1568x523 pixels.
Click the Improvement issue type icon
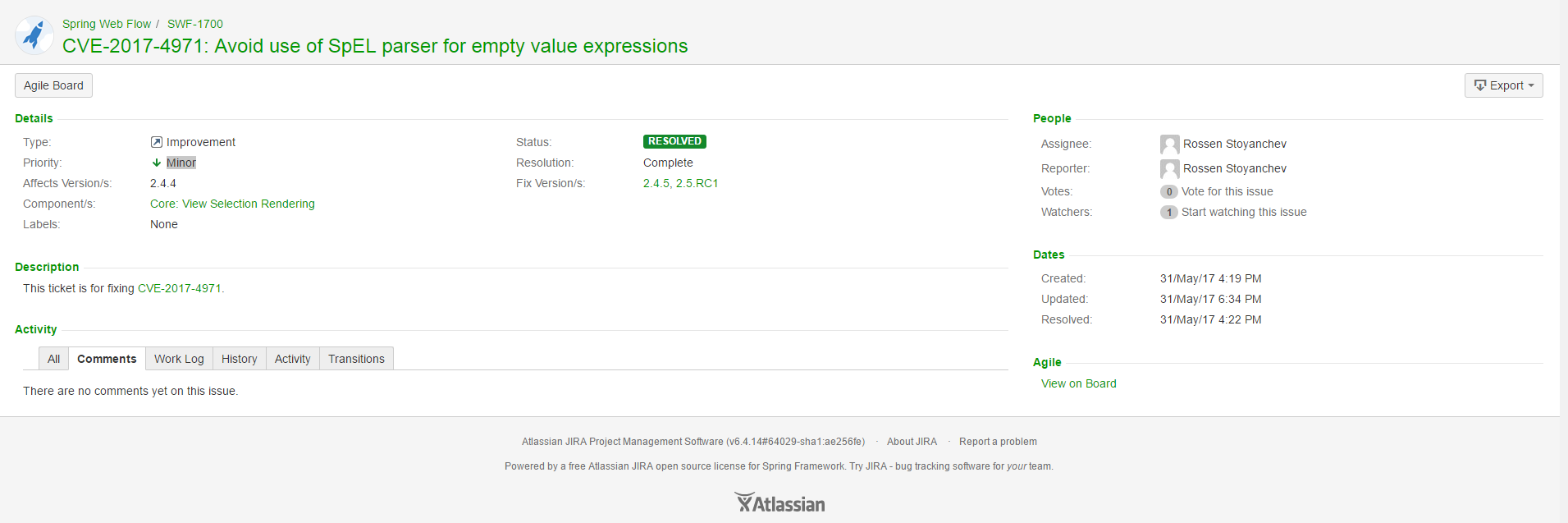pos(157,142)
